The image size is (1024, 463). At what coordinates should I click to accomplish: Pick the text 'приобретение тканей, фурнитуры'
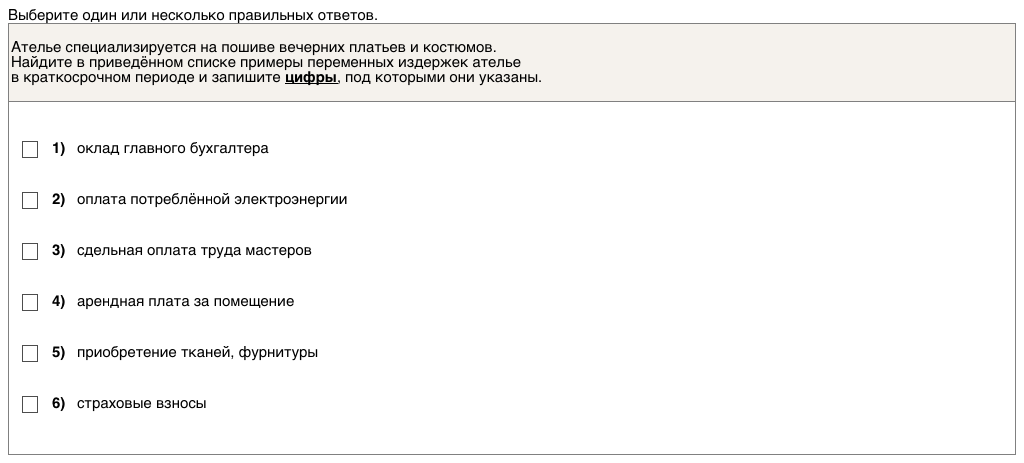pyautogui.click(x=197, y=353)
